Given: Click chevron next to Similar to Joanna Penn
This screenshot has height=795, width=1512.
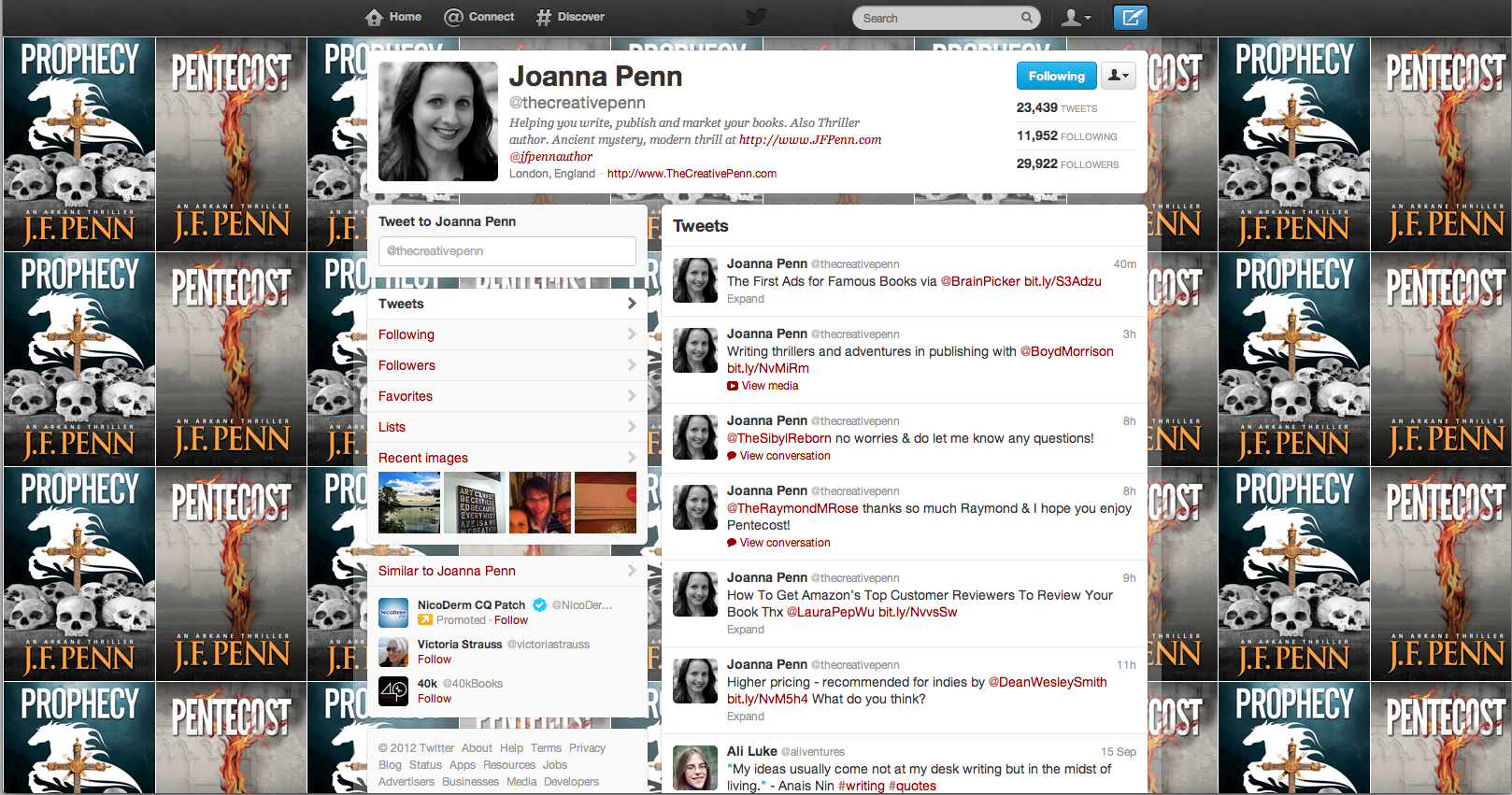Looking at the screenshot, I should tap(632, 571).
